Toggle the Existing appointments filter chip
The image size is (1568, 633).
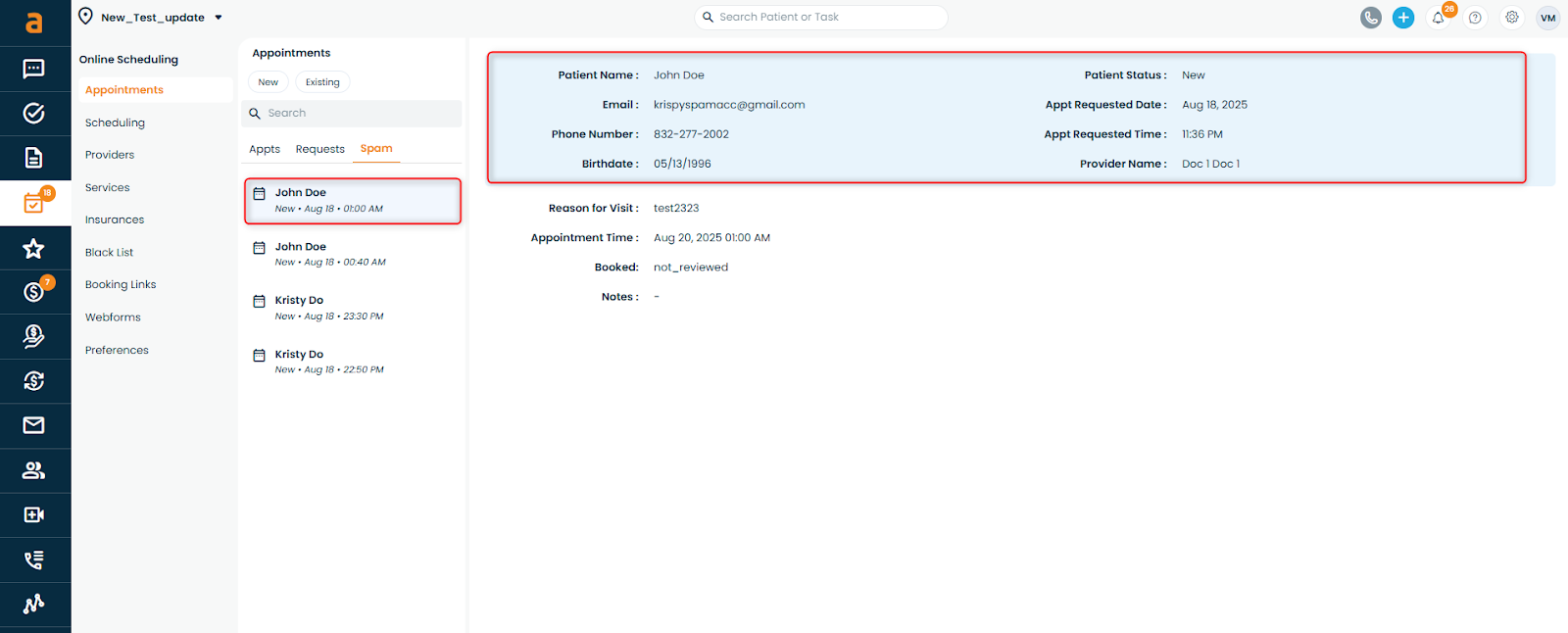[322, 82]
